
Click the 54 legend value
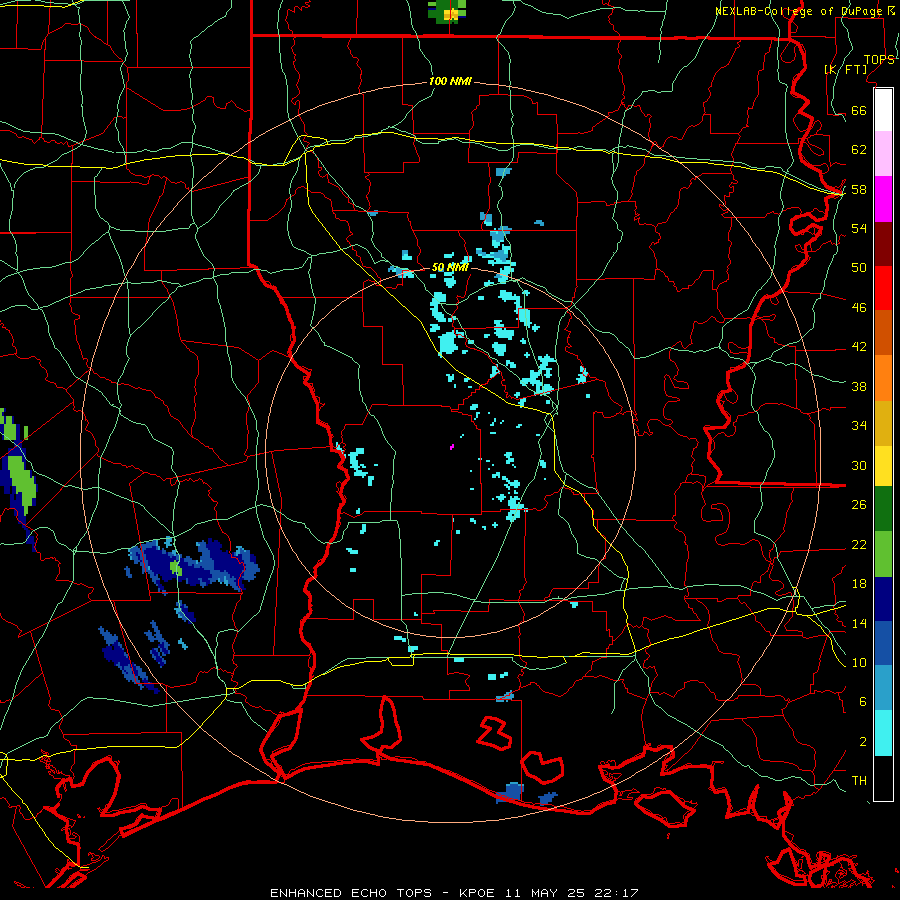click(x=859, y=228)
